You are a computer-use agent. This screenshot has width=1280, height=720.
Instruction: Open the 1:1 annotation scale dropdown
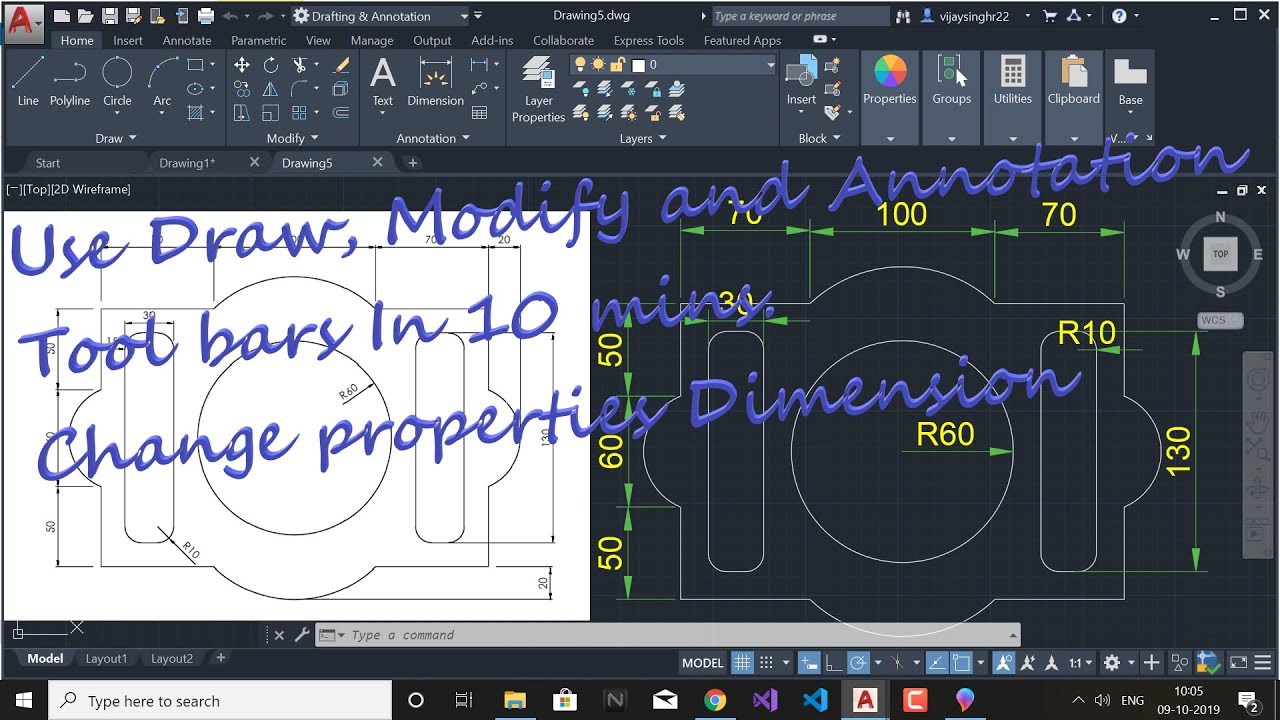coord(1080,662)
